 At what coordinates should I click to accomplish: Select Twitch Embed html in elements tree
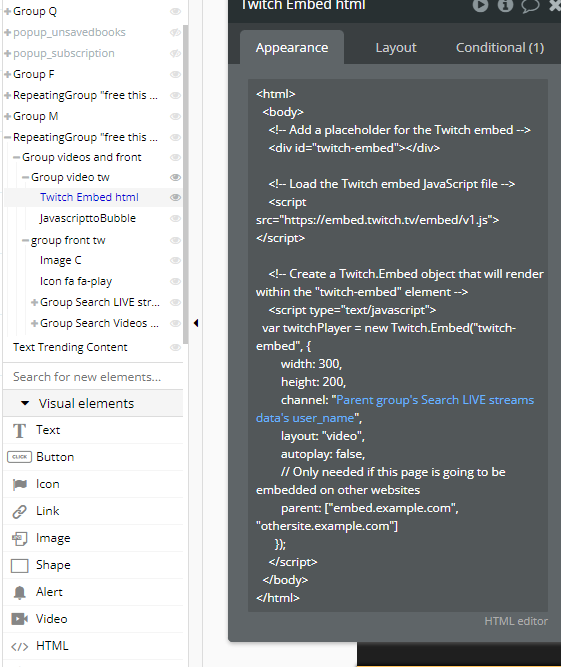89,197
